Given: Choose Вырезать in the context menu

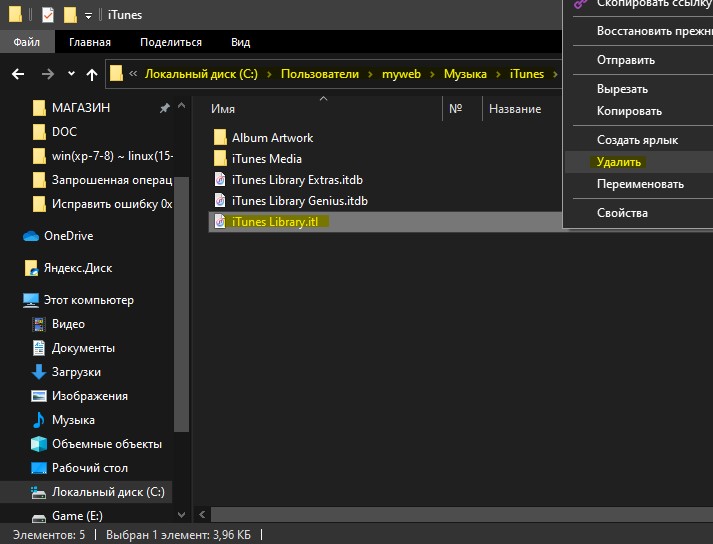Looking at the screenshot, I should tap(622, 89).
